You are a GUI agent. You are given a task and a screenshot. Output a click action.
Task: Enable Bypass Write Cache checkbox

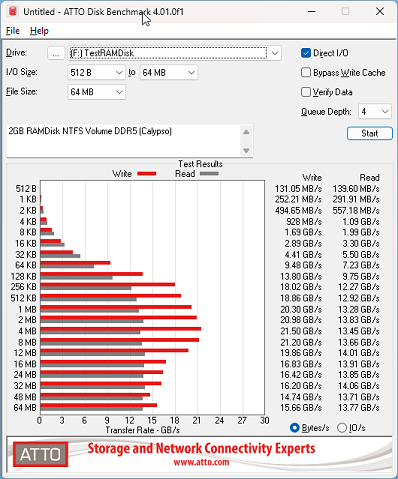tap(306, 72)
